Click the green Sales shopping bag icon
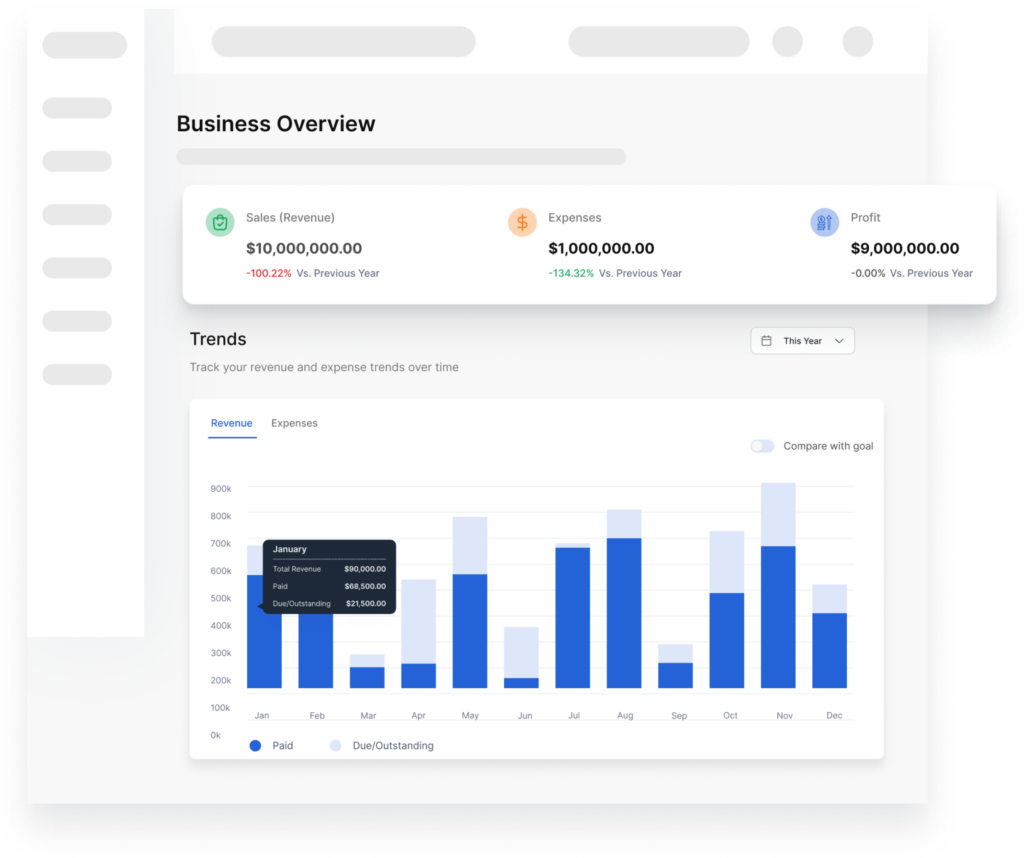This screenshot has width=1024, height=858. click(220, 223)
